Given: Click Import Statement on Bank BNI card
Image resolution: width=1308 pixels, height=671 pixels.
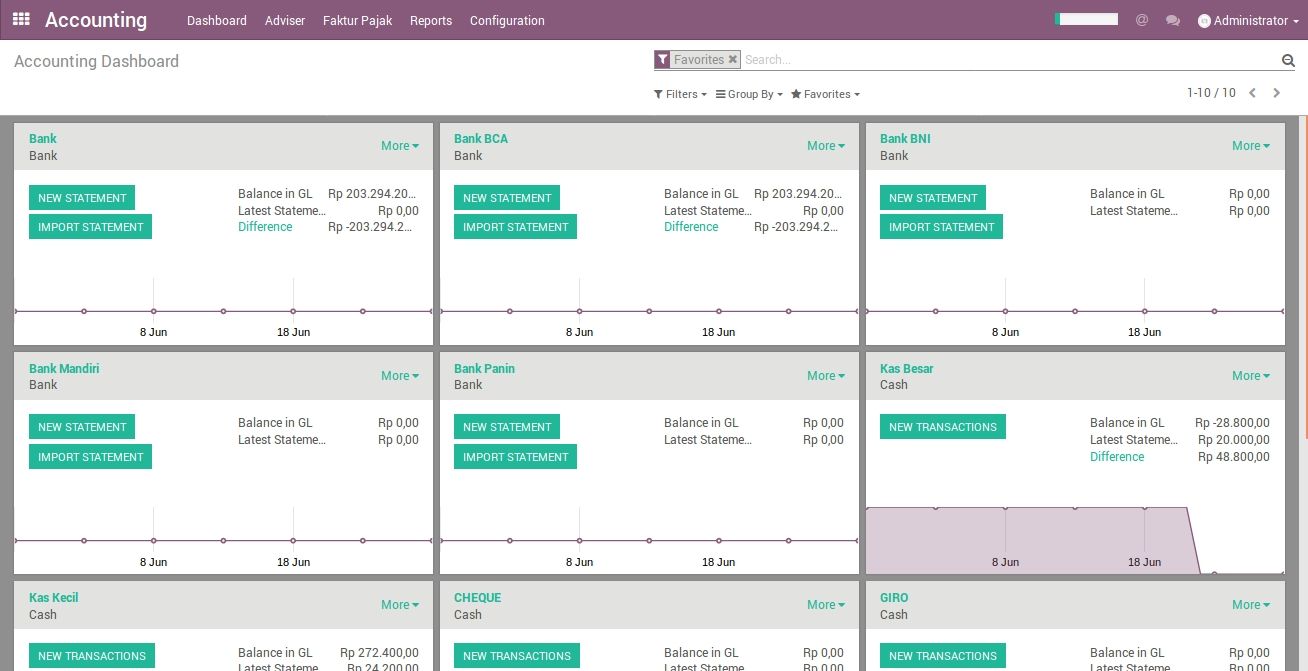Looking at the screenshot, I should (x=941, y=227).
